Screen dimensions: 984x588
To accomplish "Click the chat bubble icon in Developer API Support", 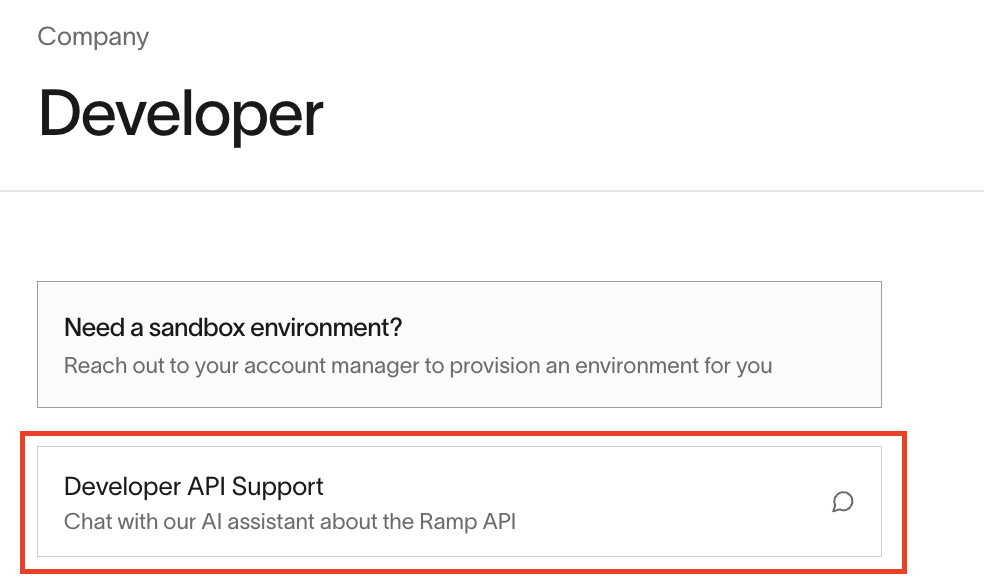I will [843, 502].
